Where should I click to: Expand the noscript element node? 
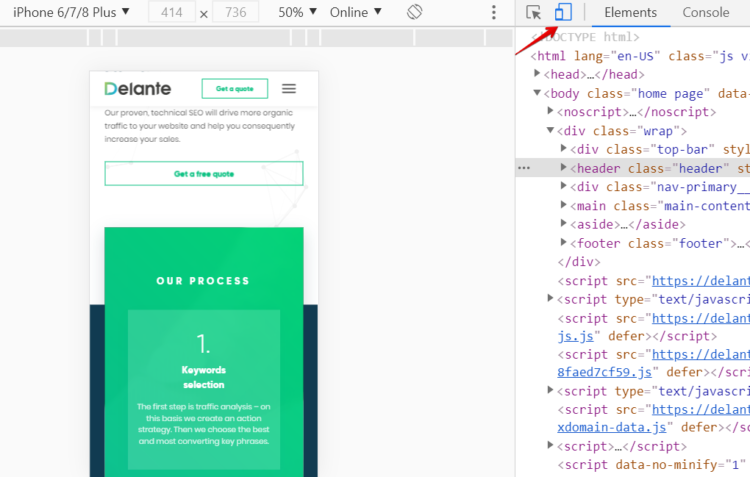[550, 111]
